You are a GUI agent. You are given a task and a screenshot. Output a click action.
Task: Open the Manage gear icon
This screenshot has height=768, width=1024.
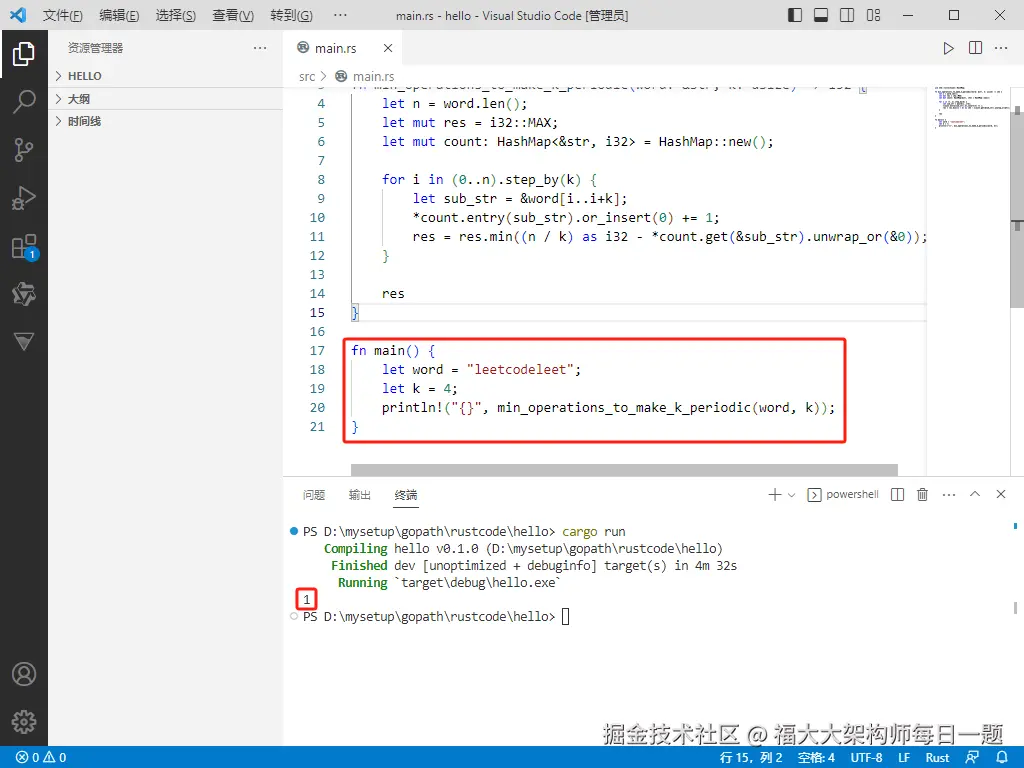[24, 722]
